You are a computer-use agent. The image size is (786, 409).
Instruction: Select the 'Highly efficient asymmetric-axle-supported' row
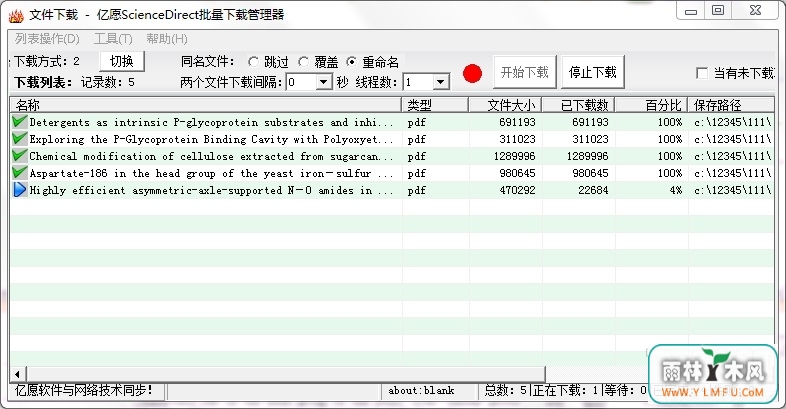(x=392, y=190)
